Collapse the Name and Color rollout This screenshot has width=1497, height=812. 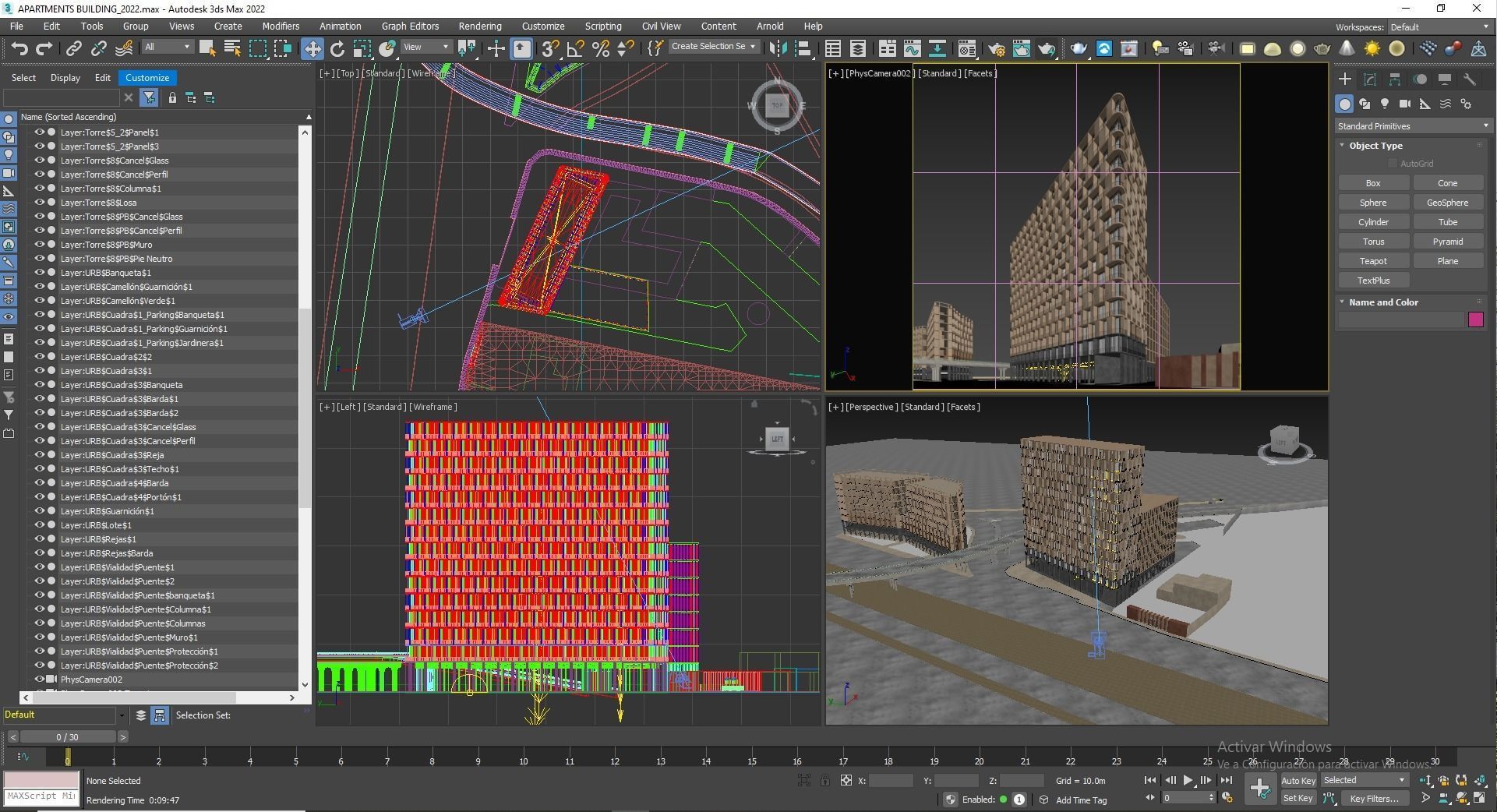[x=1383, y=302]
